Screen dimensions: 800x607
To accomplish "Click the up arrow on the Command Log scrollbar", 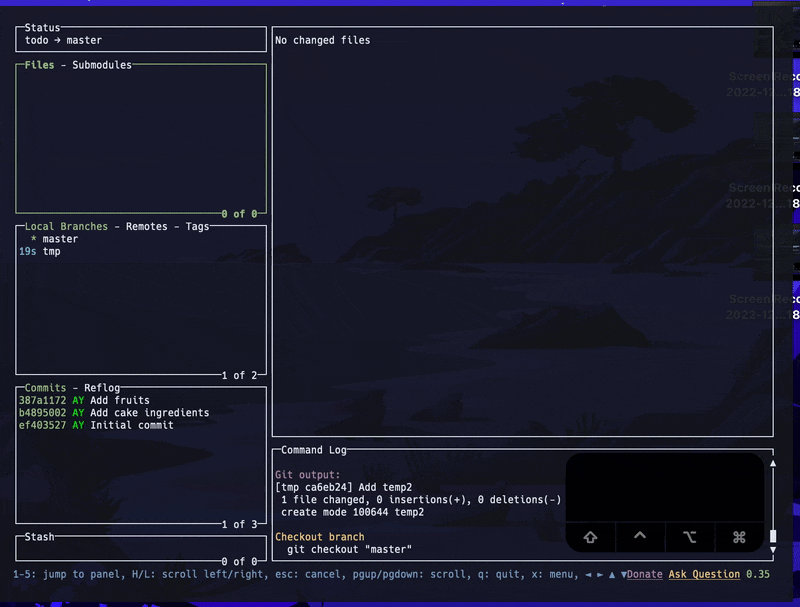I will tap(775, 463).
